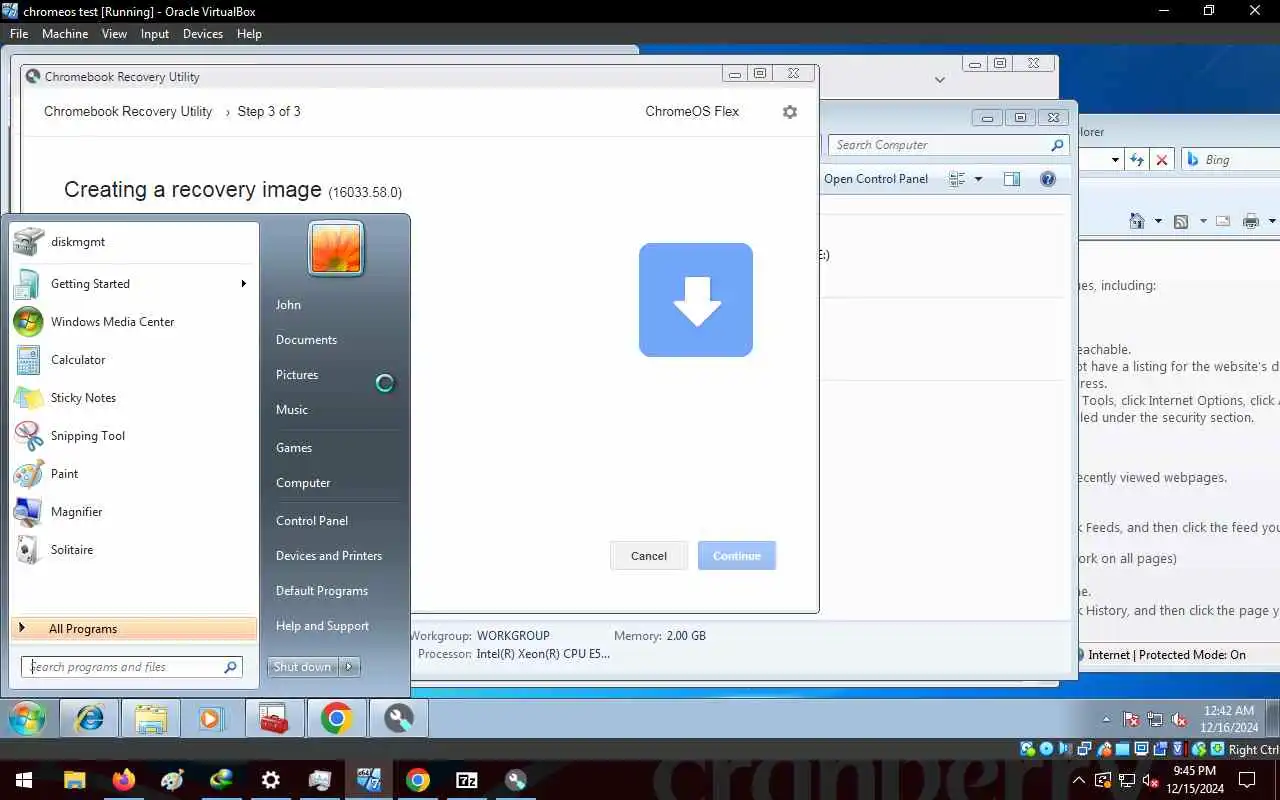Viewport: 1280px width, 800px height.
Task: Open the host notification center icon
Action: coord(1248,780)
